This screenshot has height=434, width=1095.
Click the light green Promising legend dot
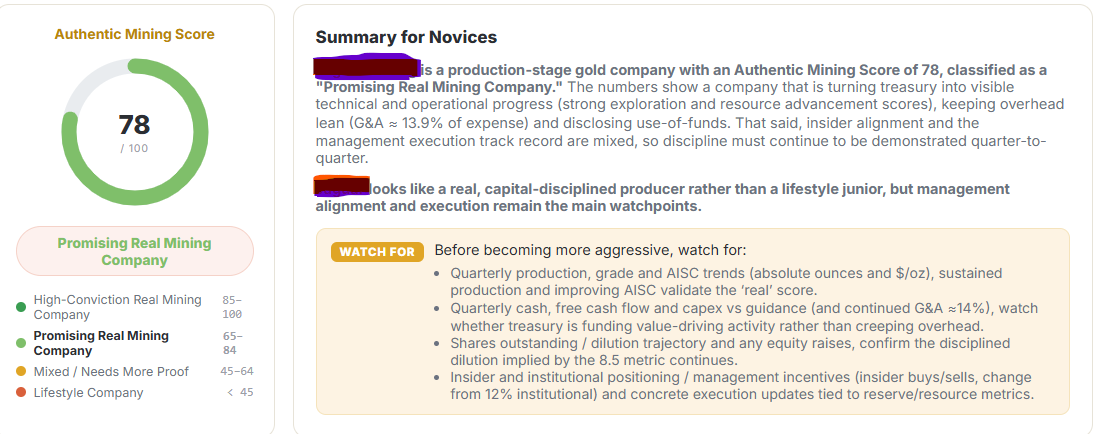21,343
